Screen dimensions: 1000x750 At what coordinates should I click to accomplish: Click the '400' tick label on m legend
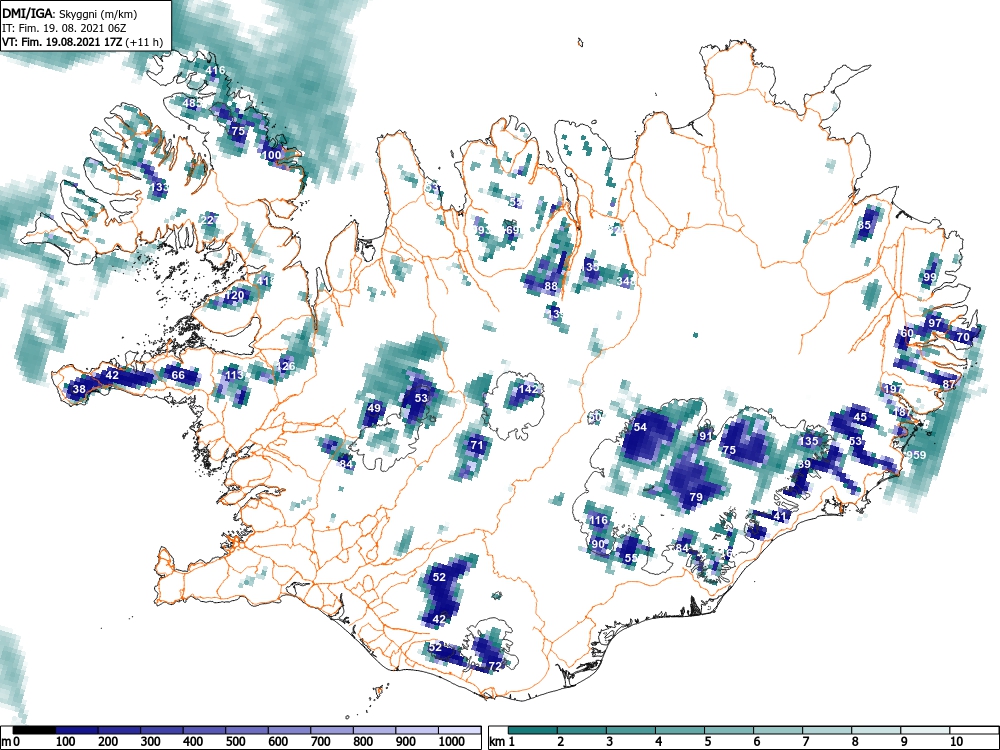[x=193, y=742]
